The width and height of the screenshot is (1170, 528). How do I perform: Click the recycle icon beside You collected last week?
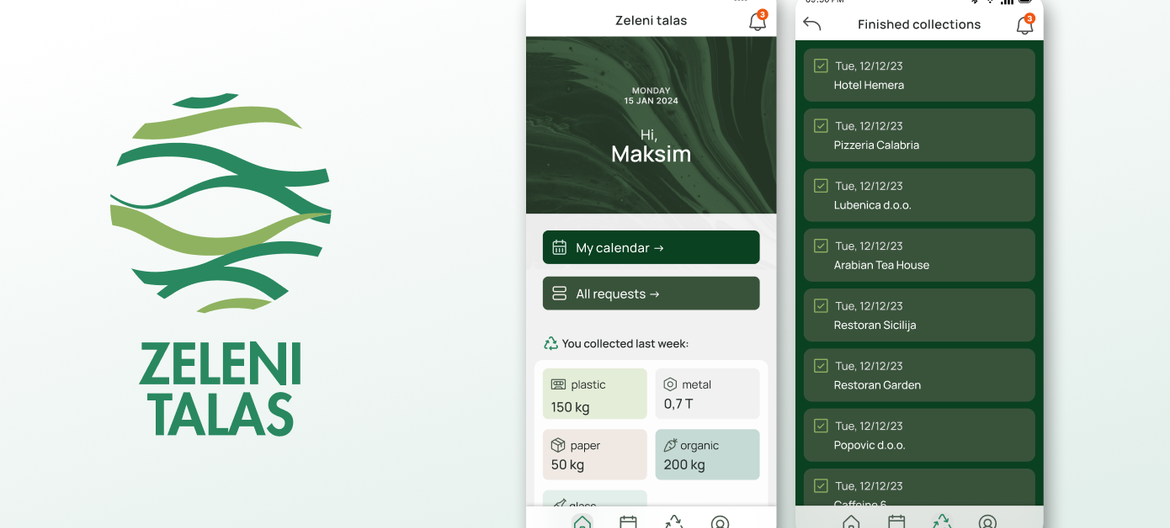pyautogui.click(x=551, y=343)
